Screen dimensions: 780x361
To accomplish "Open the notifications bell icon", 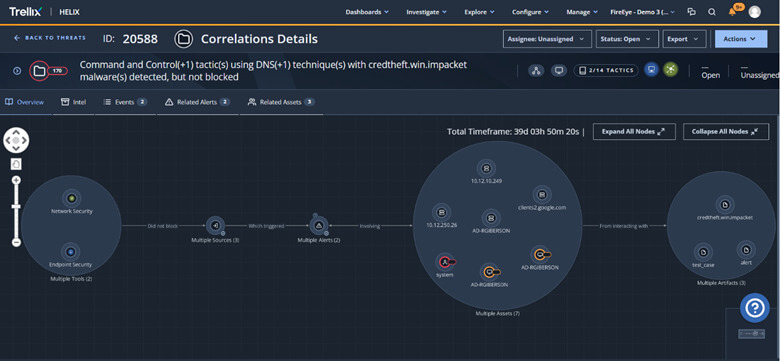I will [732, 12].
